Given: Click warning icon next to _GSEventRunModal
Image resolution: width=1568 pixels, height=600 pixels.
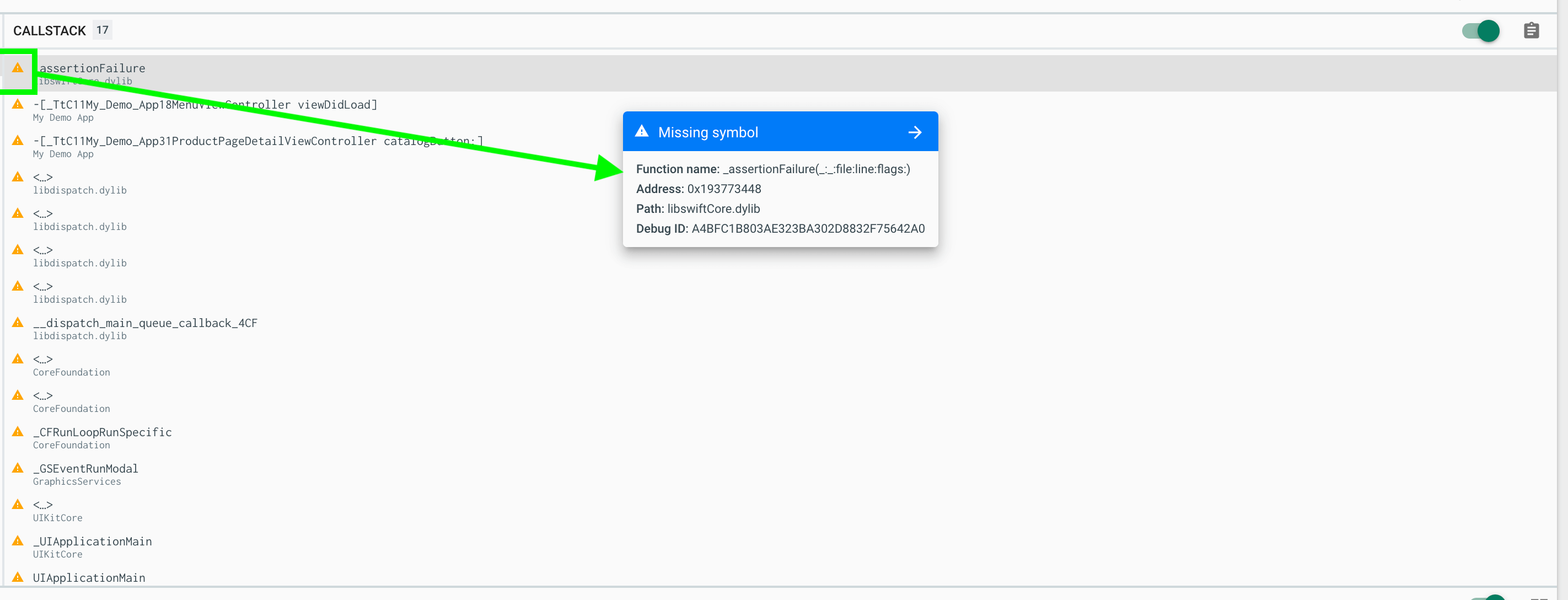Looking at the screenshot, I should [18, 468].
